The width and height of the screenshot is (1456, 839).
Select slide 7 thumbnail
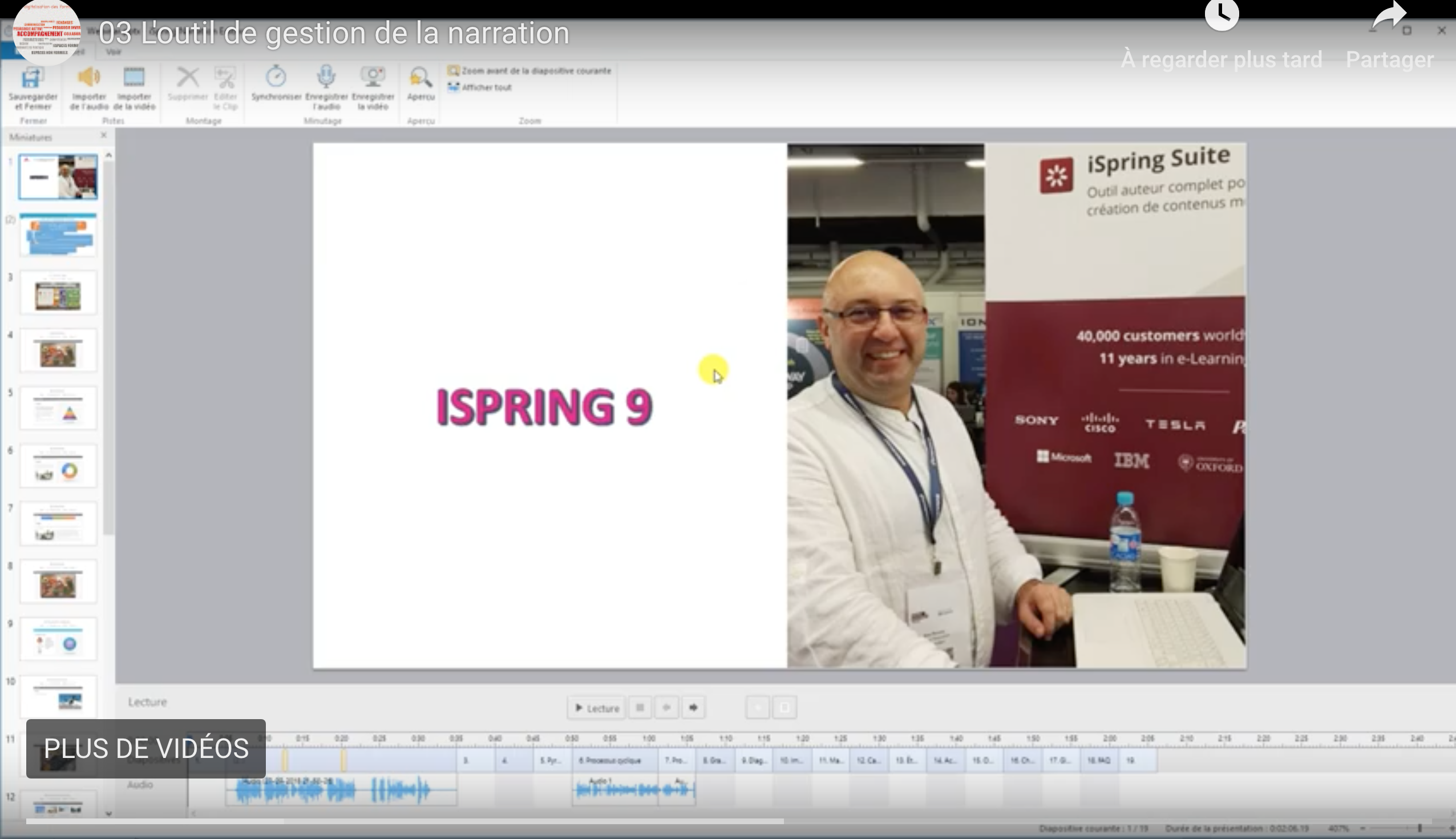tap(58, 523)
